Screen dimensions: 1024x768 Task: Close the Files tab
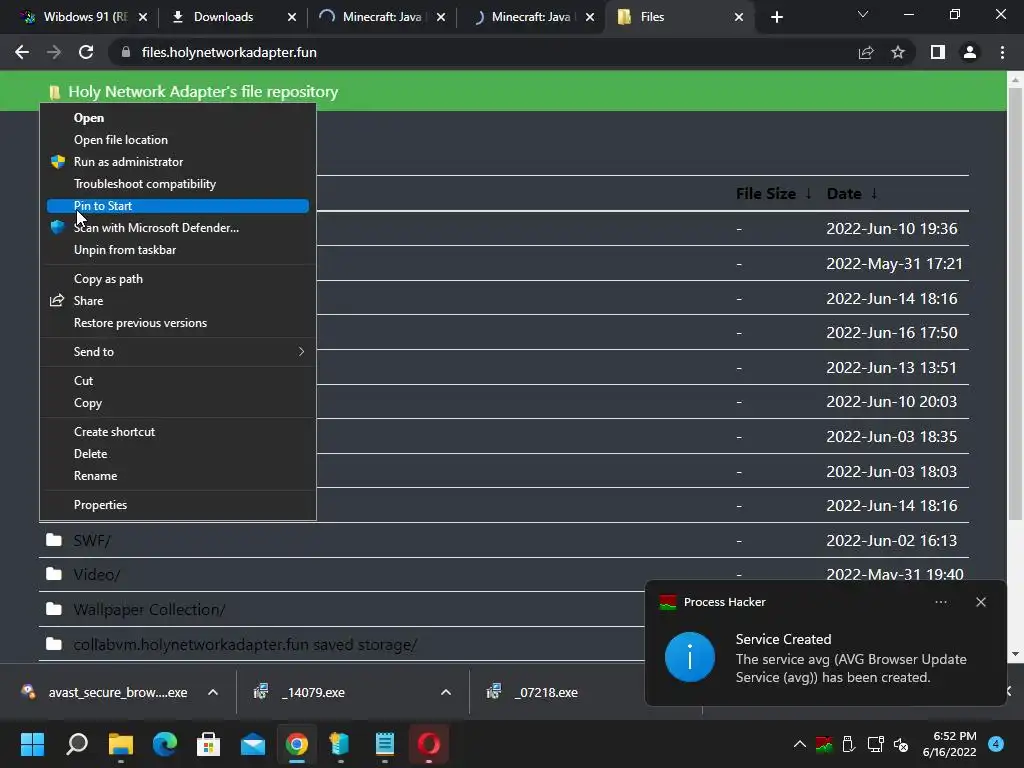[x=739, y=17]
